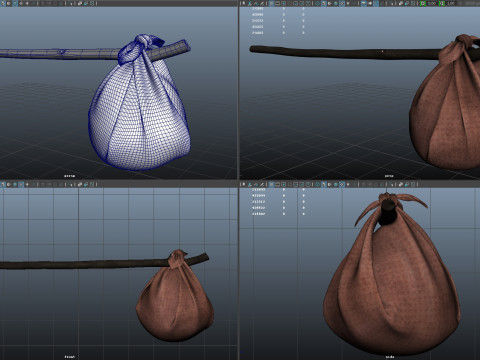Toggle X-Ray mode in front view panel toolbar
The image size is (480, 360).
tap(80, 184)
